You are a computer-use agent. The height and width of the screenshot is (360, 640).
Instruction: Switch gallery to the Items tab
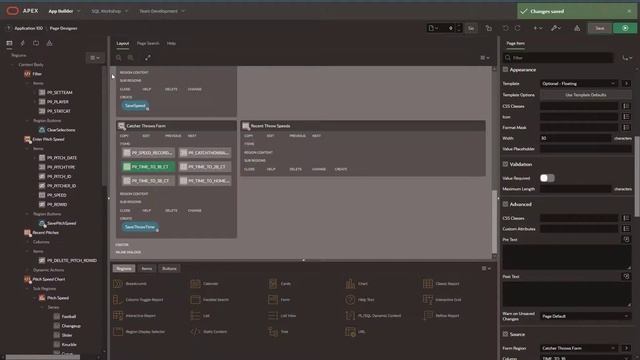point(147,269)
